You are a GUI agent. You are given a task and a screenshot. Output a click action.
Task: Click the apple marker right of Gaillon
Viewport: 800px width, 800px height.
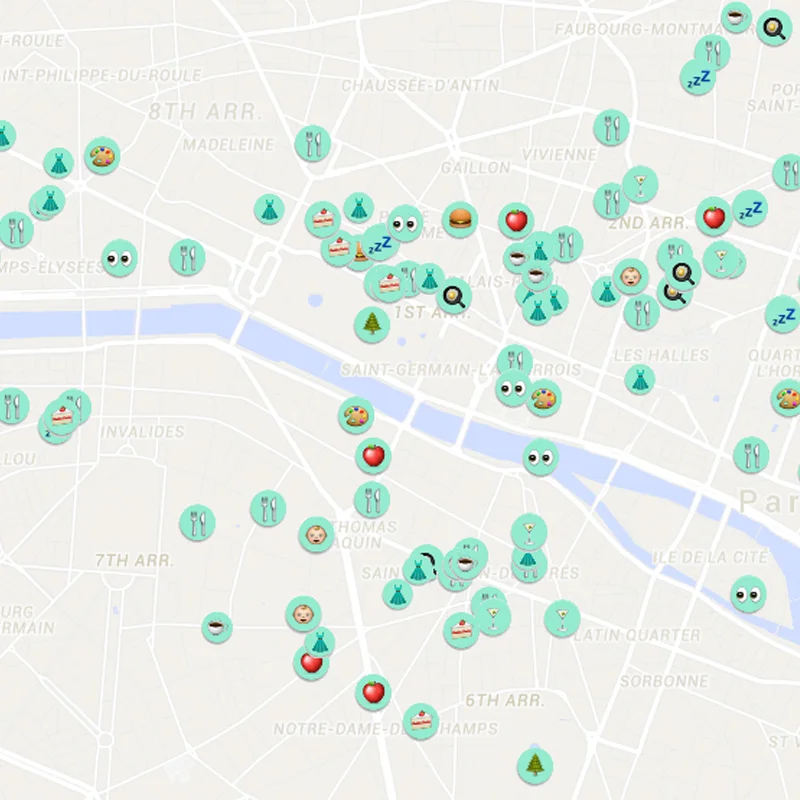516,220
